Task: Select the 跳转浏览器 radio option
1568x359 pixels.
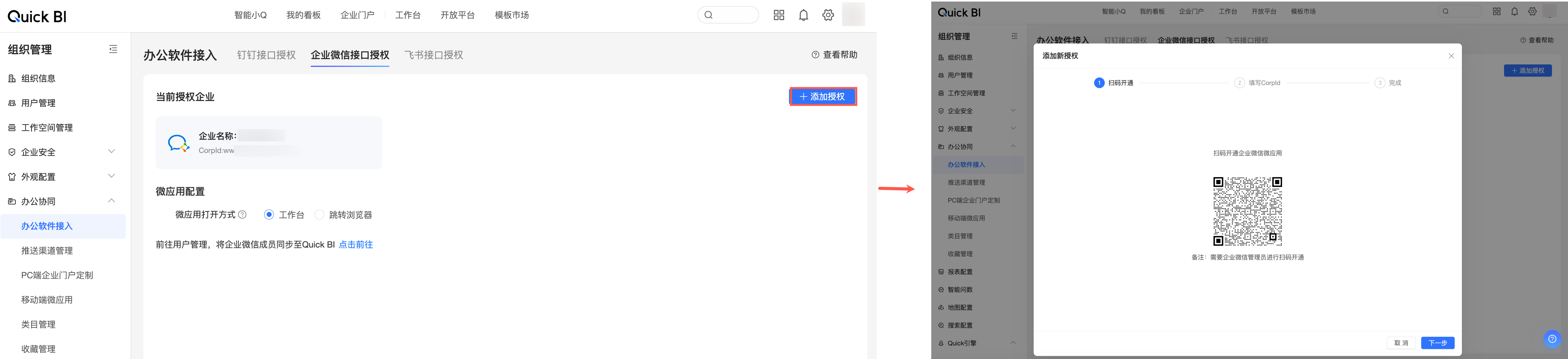Action: coord(320,215)
